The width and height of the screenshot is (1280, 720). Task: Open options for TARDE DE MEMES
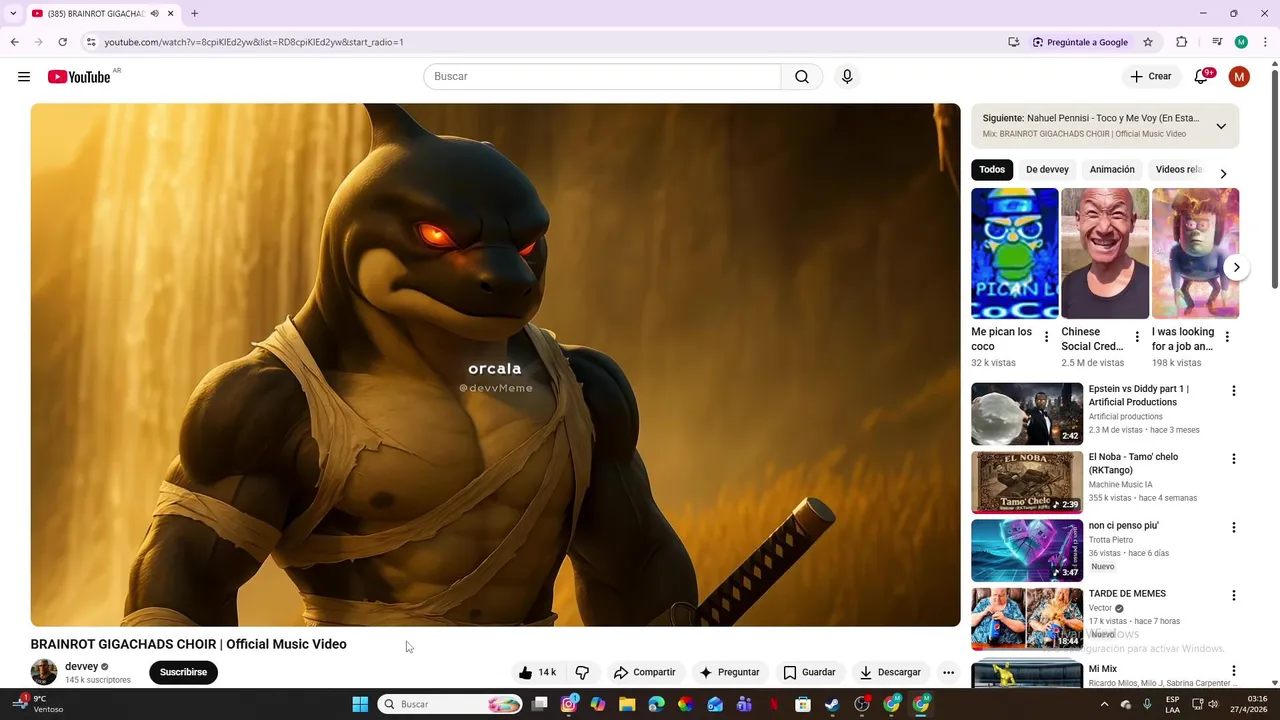tap(1233, 596)
